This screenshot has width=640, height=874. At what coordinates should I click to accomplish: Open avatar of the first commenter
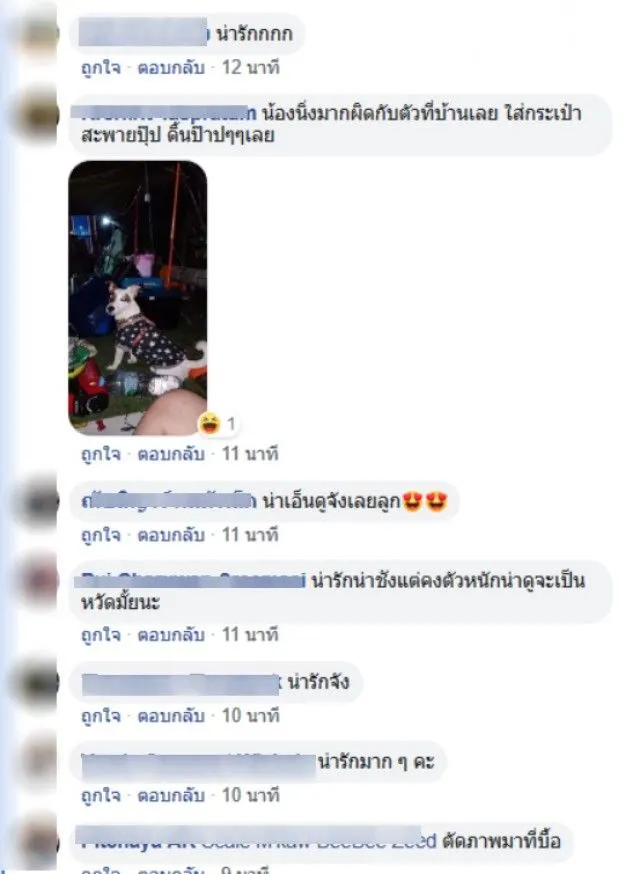[38, 35]
